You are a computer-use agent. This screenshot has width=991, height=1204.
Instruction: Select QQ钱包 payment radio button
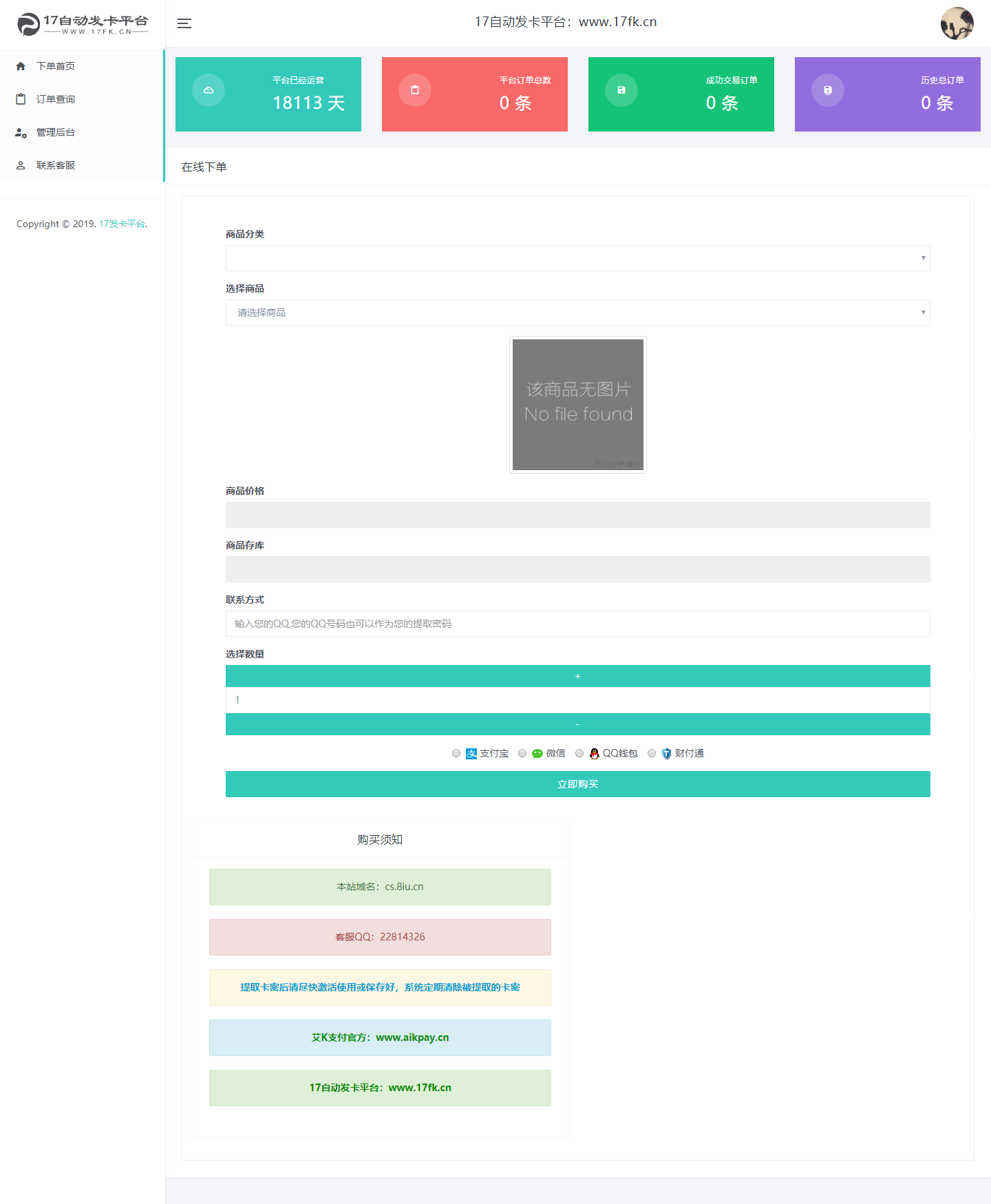tap(579, 753)
